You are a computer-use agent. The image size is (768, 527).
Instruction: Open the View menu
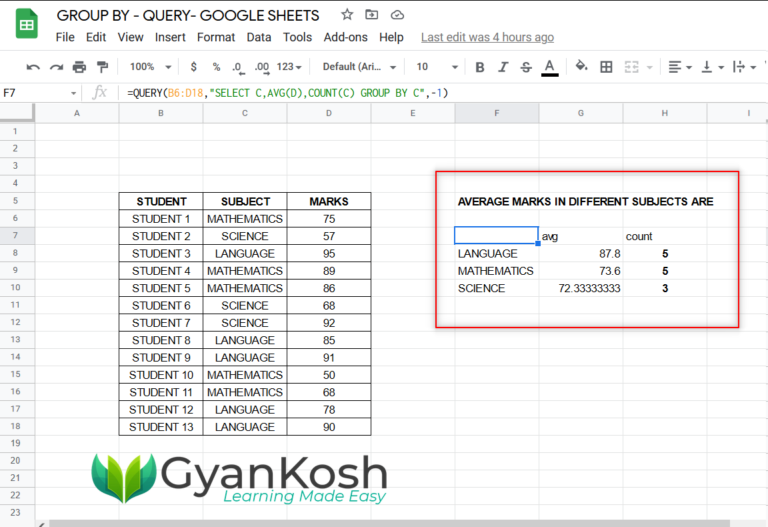coord(130,37)
